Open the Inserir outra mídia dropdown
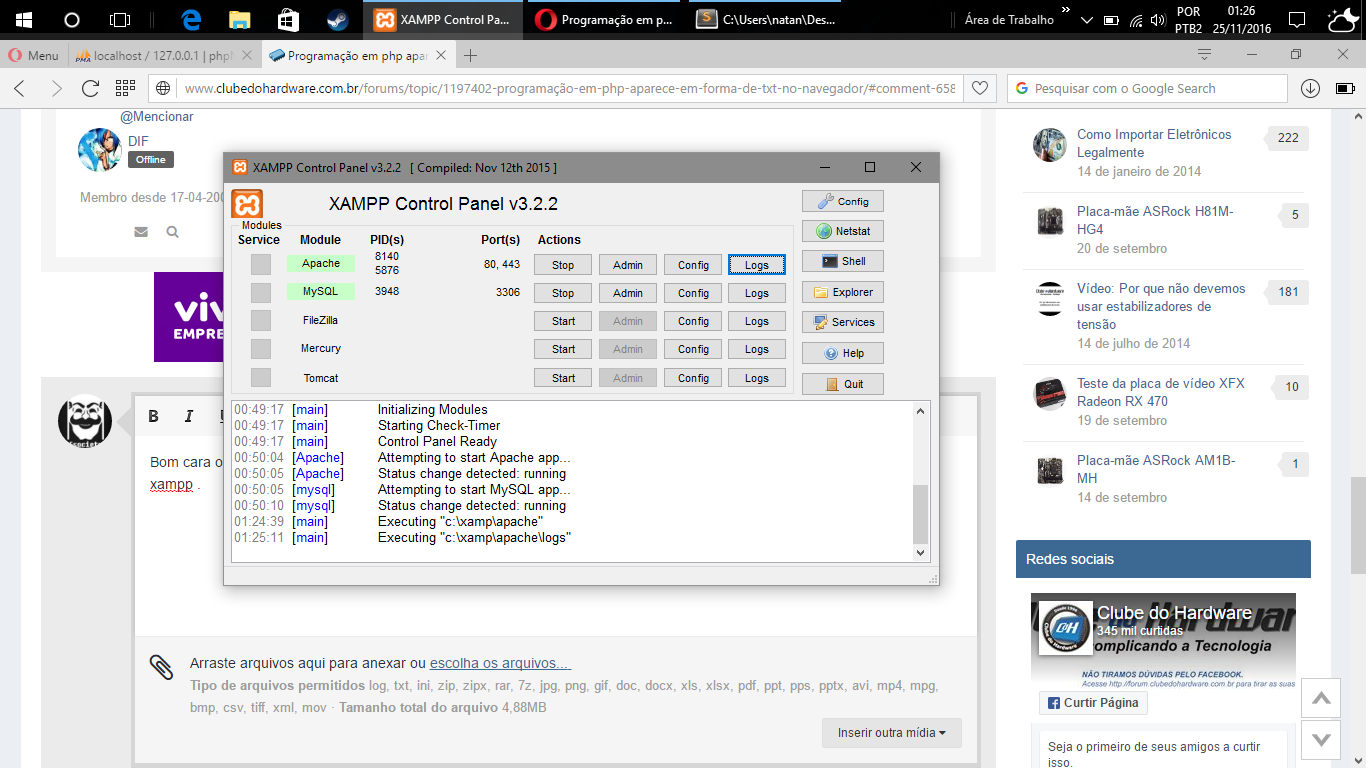The height and width of the screenshot is (768, 1366). pyautogui.click(x=892, y=733)
